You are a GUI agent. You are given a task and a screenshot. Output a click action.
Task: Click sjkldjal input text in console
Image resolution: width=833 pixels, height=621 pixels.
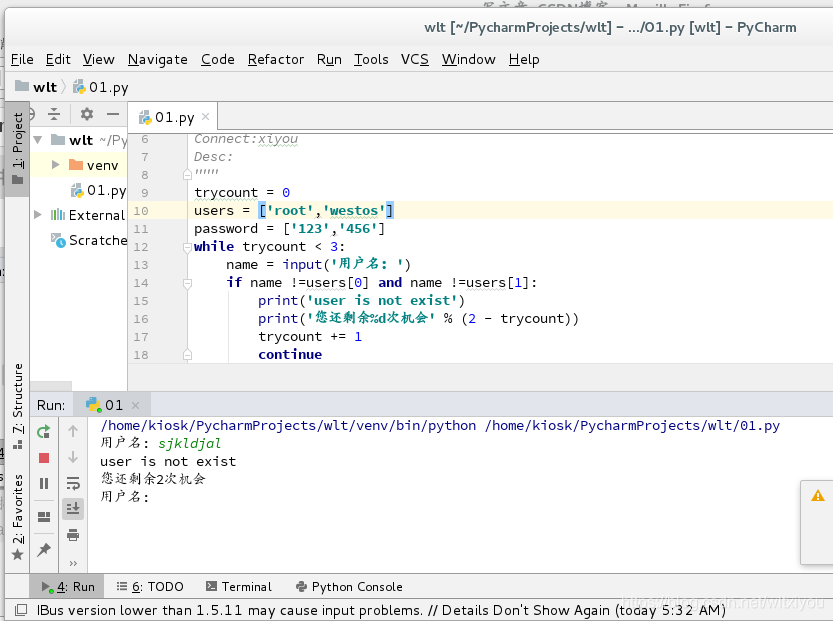pos(190,444)
